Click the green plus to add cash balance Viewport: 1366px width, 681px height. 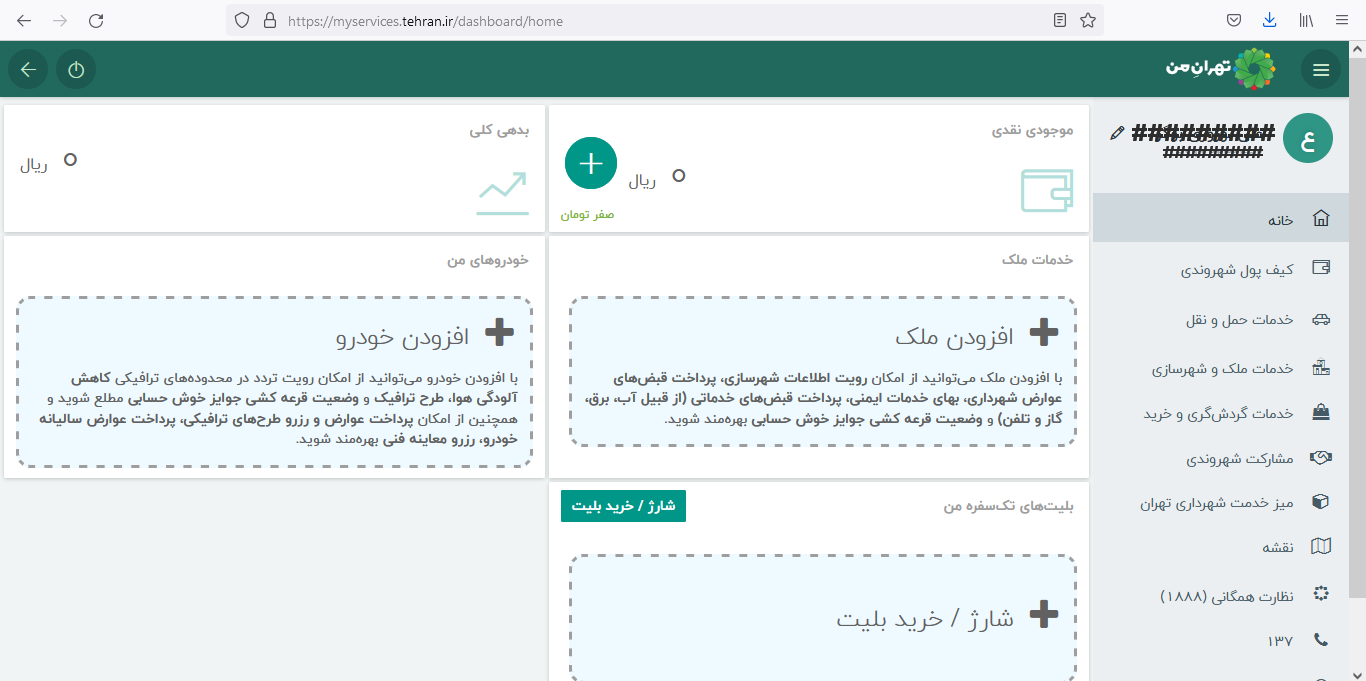click(590, 162)
